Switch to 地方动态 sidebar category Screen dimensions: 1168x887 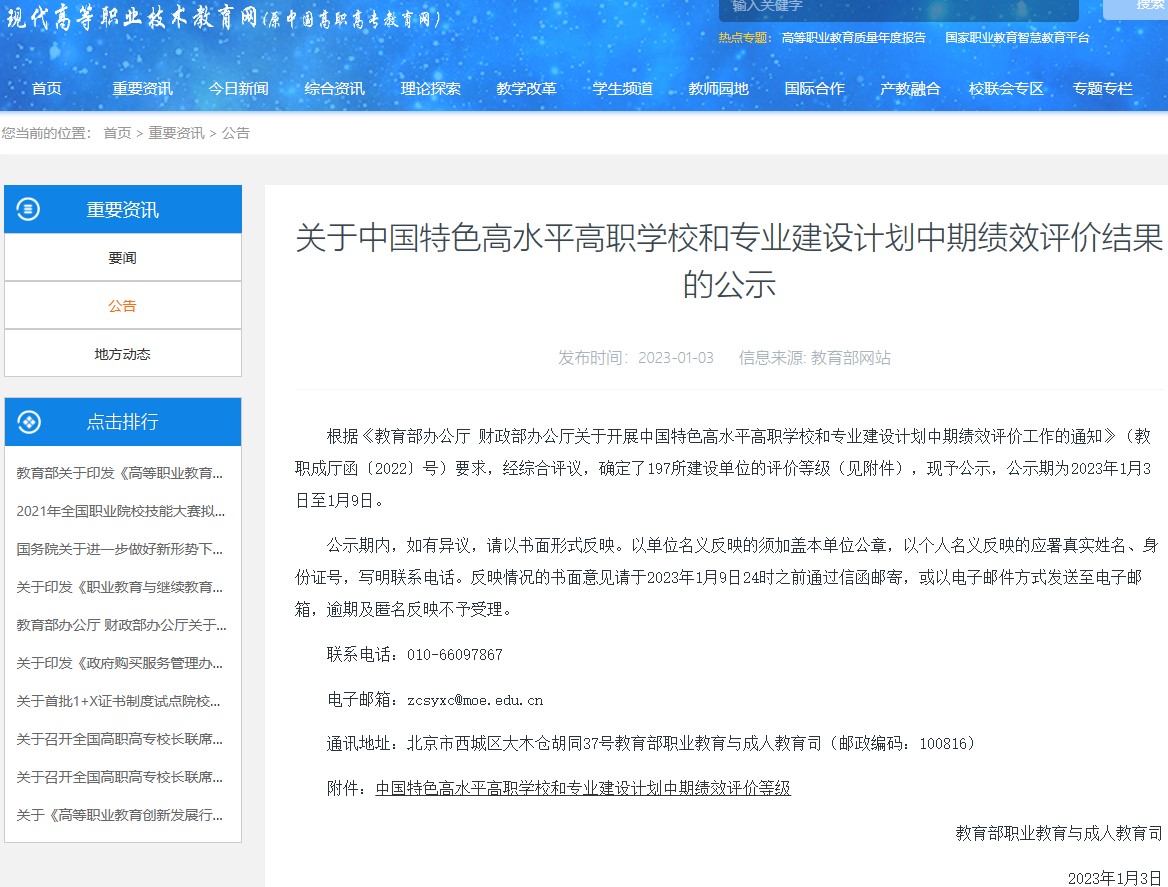pos(122,354)
